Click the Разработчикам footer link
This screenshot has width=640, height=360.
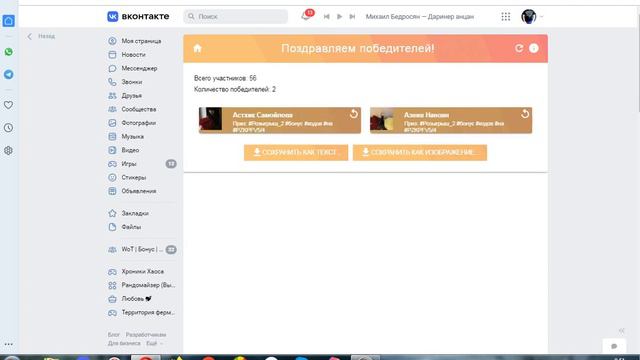pos(146,335)
